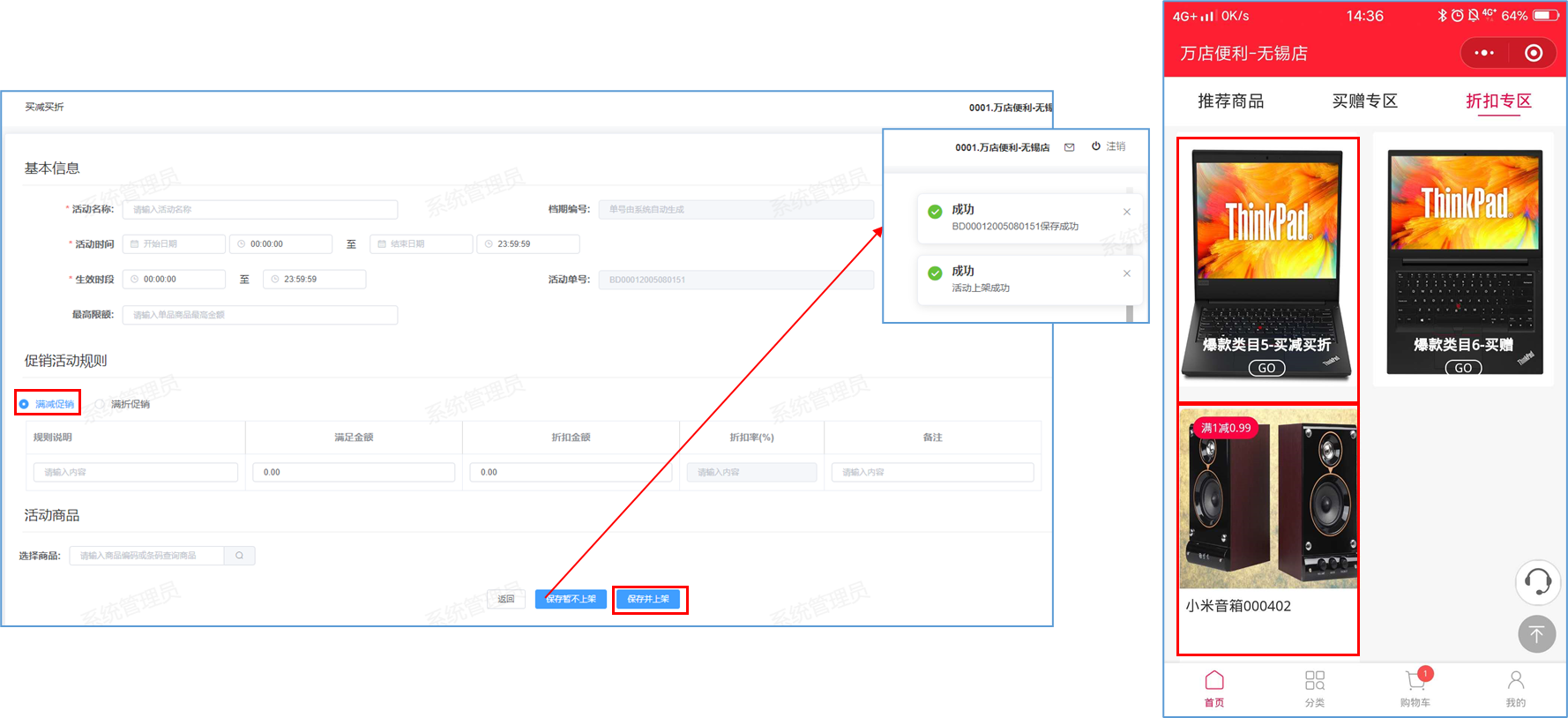The width and height of the screenshot is (1568, 718).
Task: Switch to the 推荐商品 tab
Action: click(x=1231, y=101)
